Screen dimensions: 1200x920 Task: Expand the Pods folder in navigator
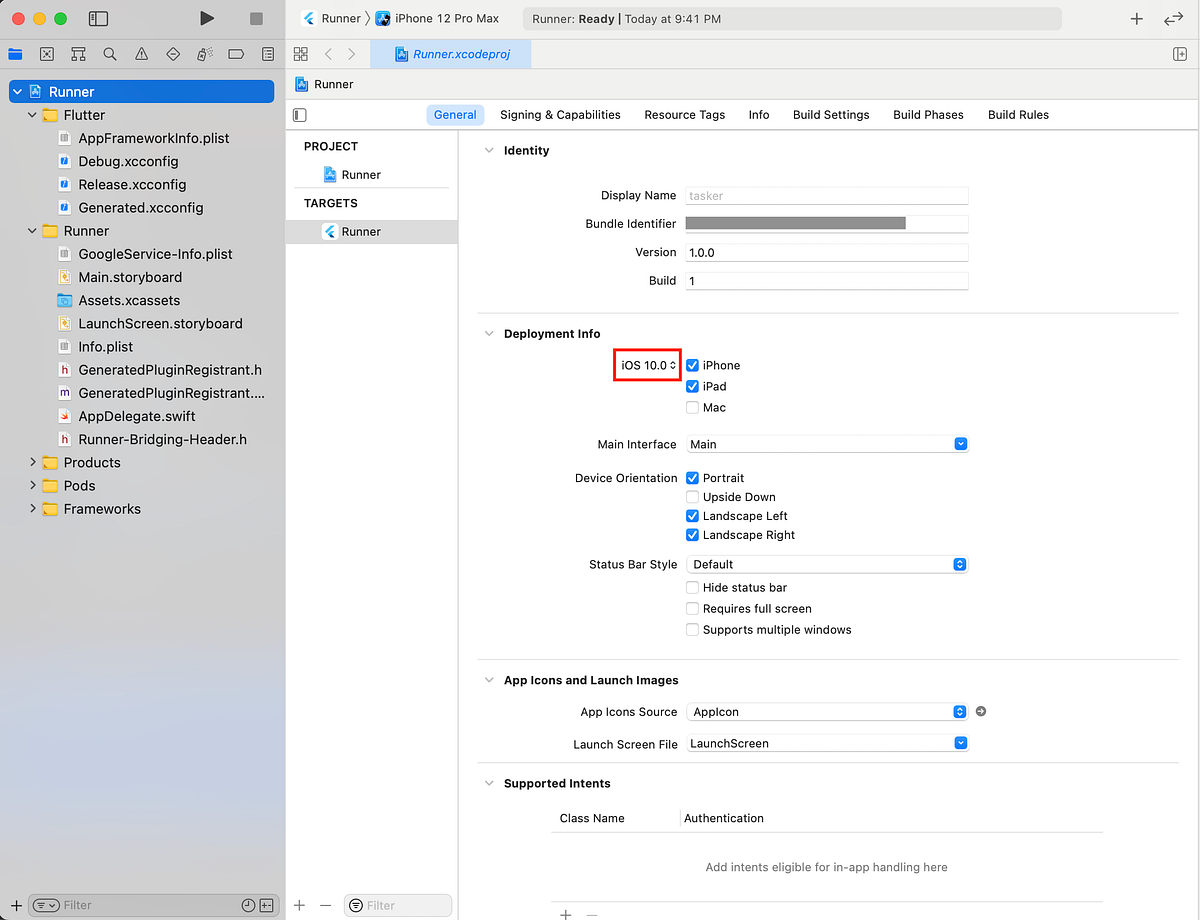[x=33, y=486]
